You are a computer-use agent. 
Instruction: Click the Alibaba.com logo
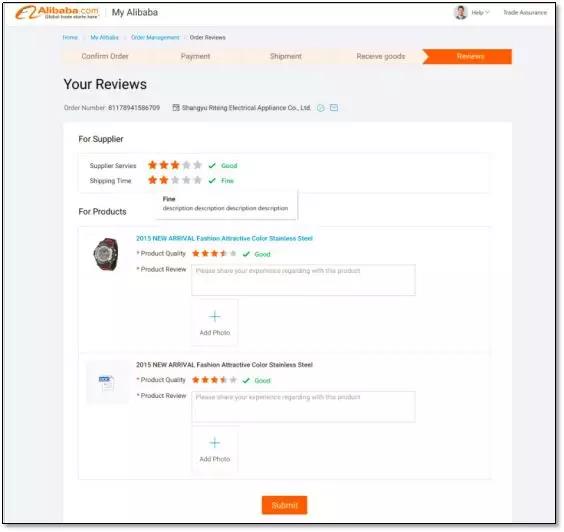pos(56,13)
